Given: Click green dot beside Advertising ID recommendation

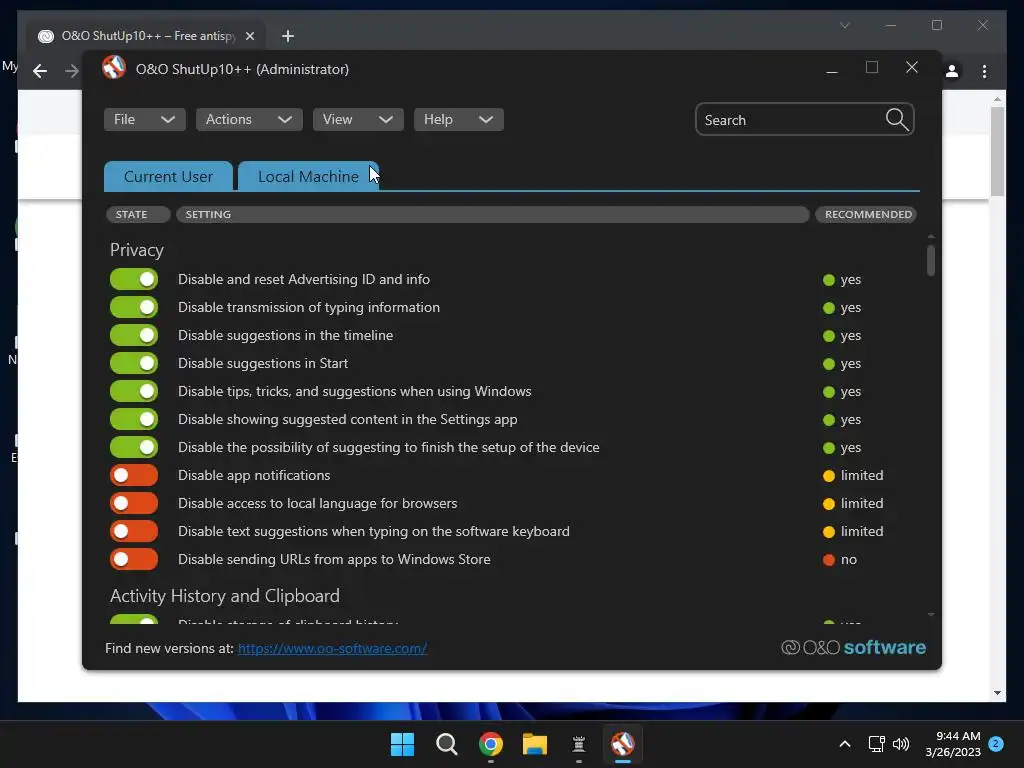Looking at the screenshot, I should tap(829, 280).
